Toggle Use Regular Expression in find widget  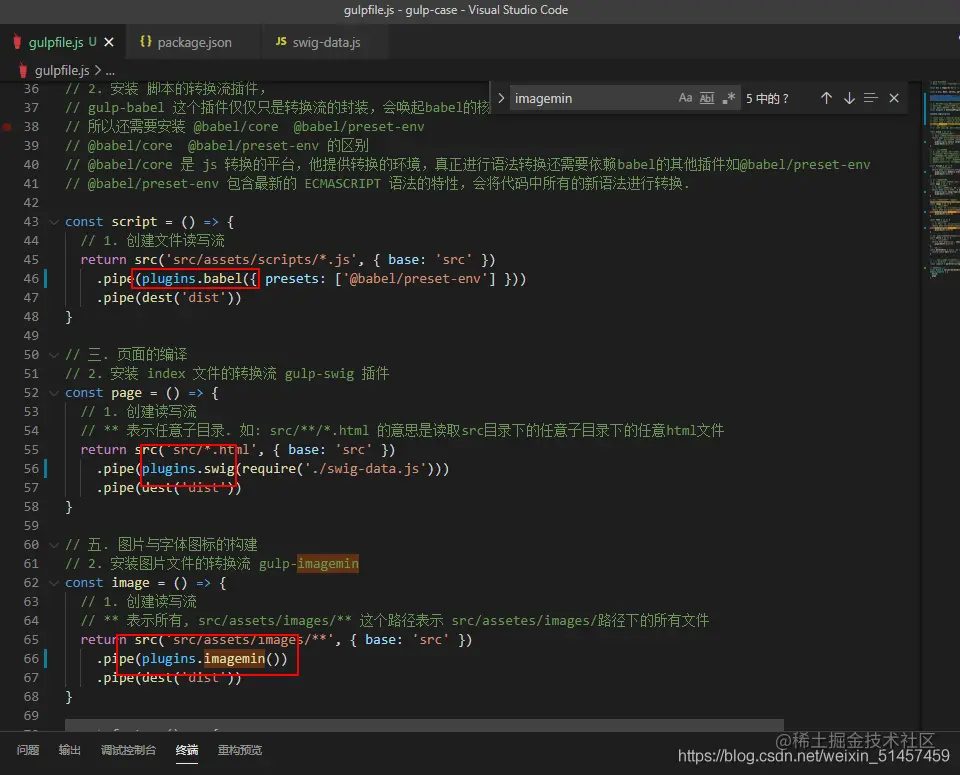tap(728, 98)
